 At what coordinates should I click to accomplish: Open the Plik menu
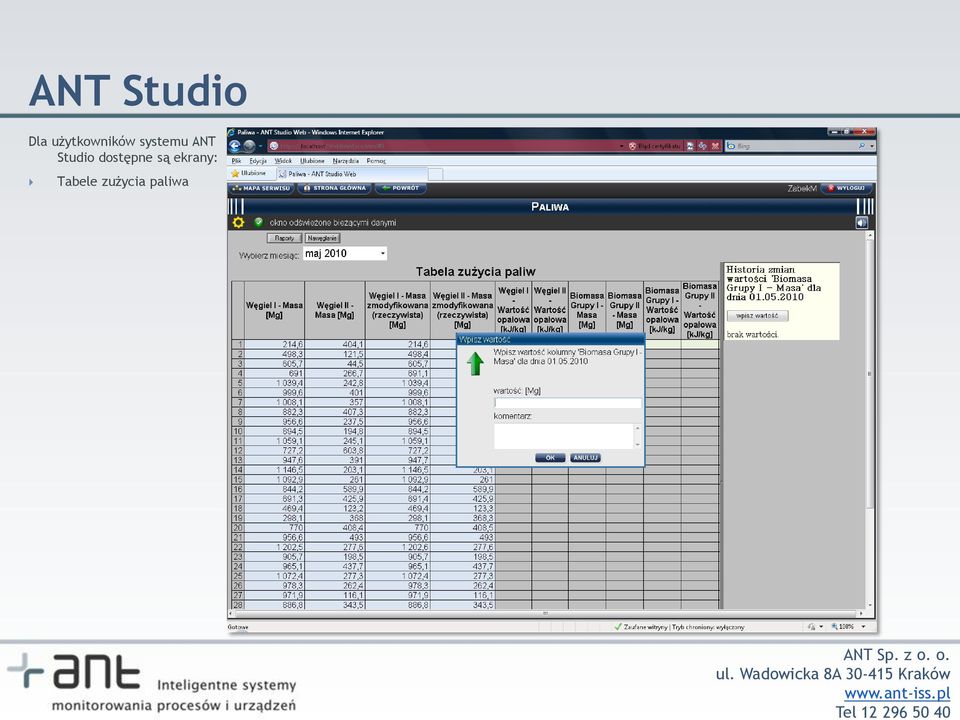click(x=236, y=161)
